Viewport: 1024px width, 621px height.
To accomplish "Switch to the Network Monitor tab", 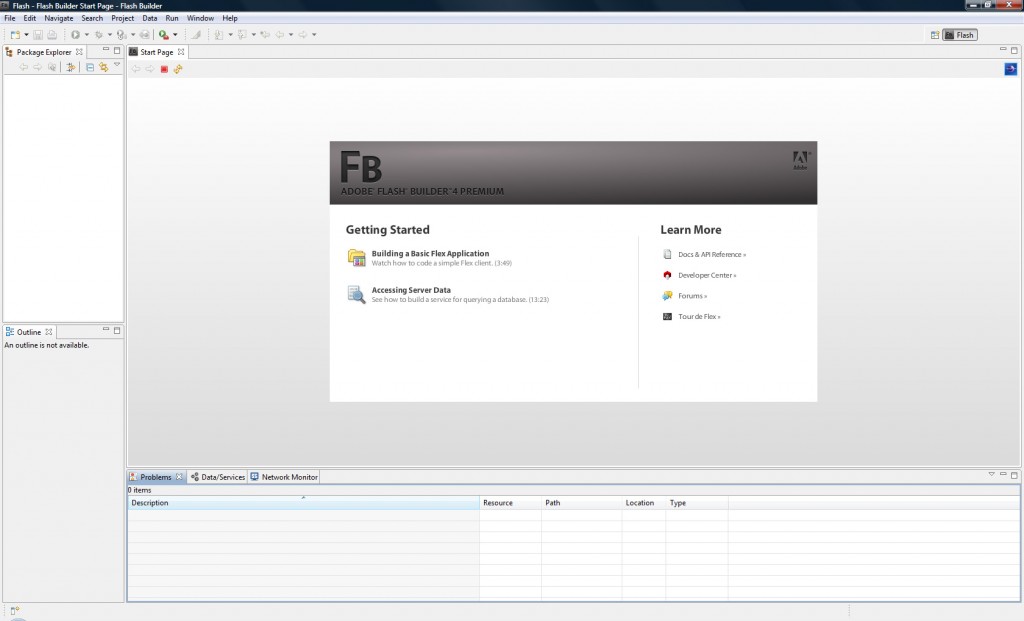I will (x=289, y=478).
